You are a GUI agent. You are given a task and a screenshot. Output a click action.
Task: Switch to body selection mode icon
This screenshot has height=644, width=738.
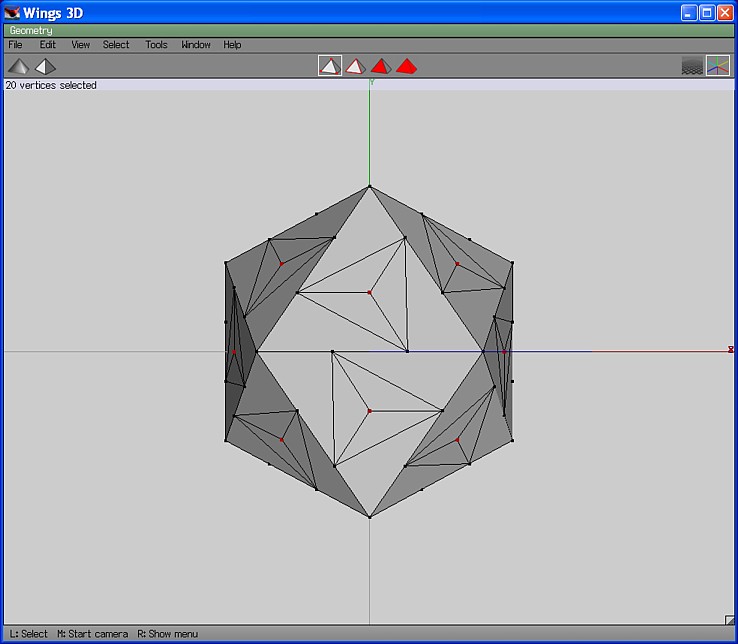point(406,66)
